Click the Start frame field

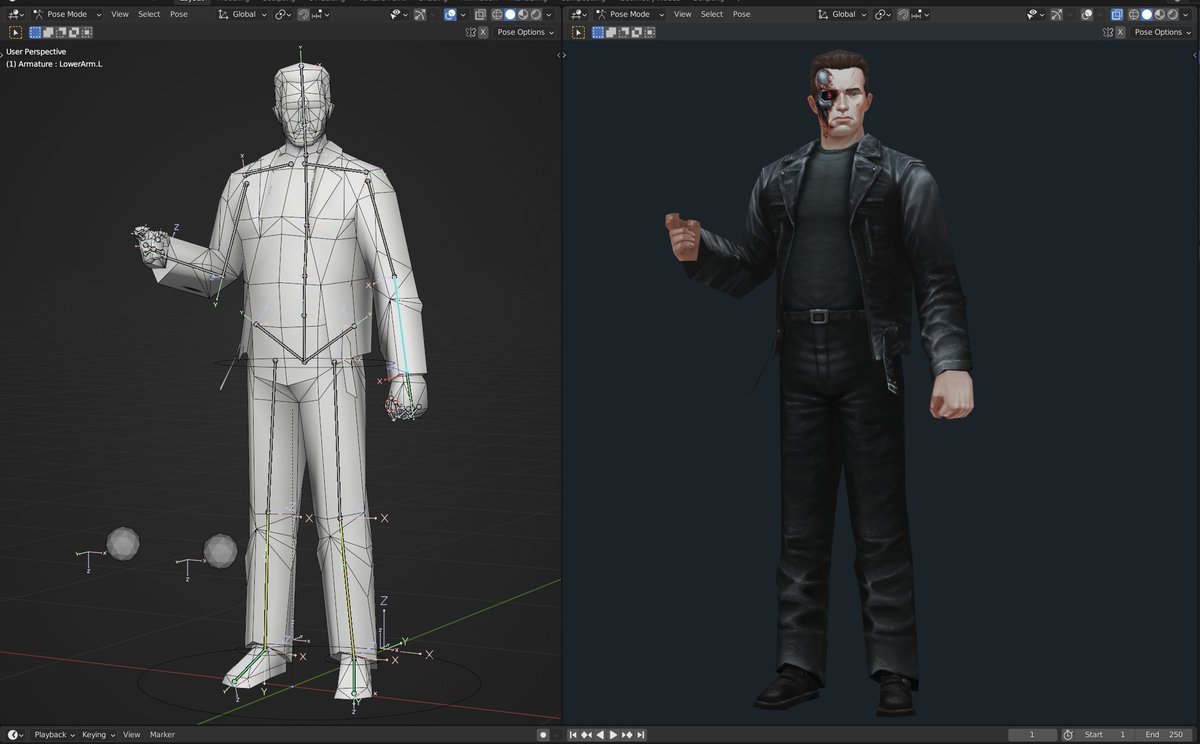click(x=1105, y=735)
